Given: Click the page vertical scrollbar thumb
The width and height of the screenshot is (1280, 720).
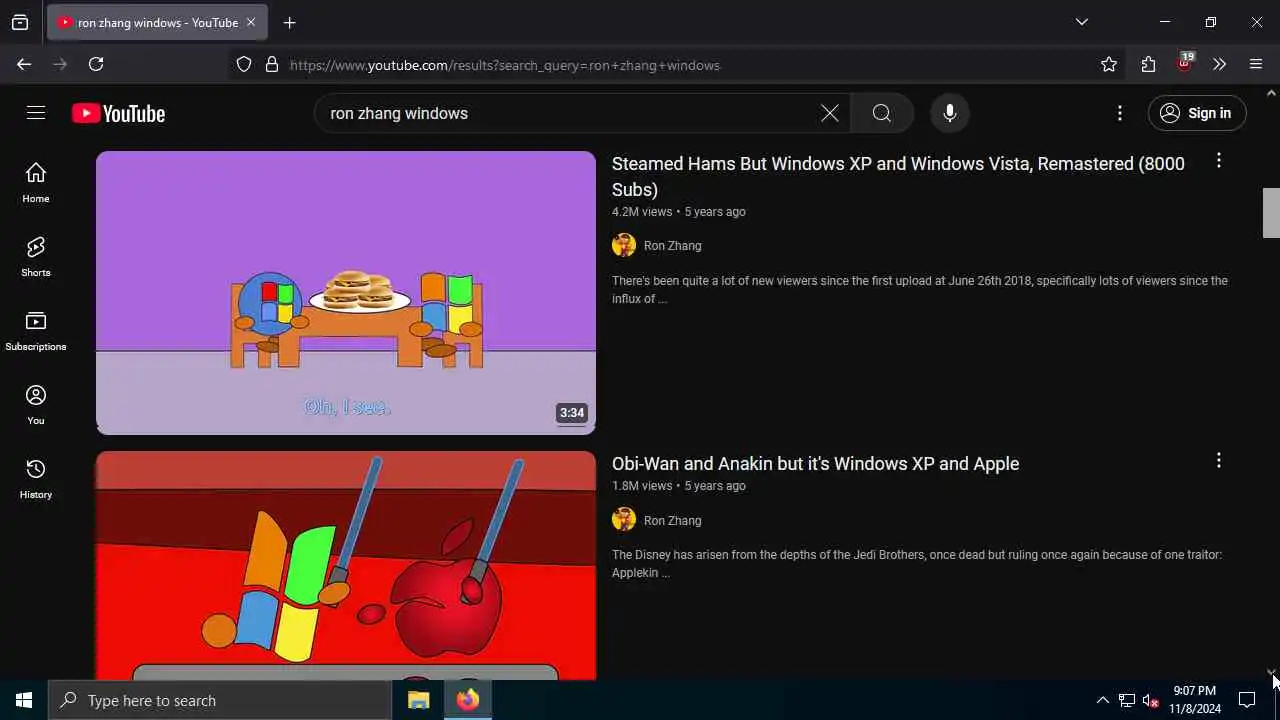Looking at the screenshot, I should coord(1271,213).
